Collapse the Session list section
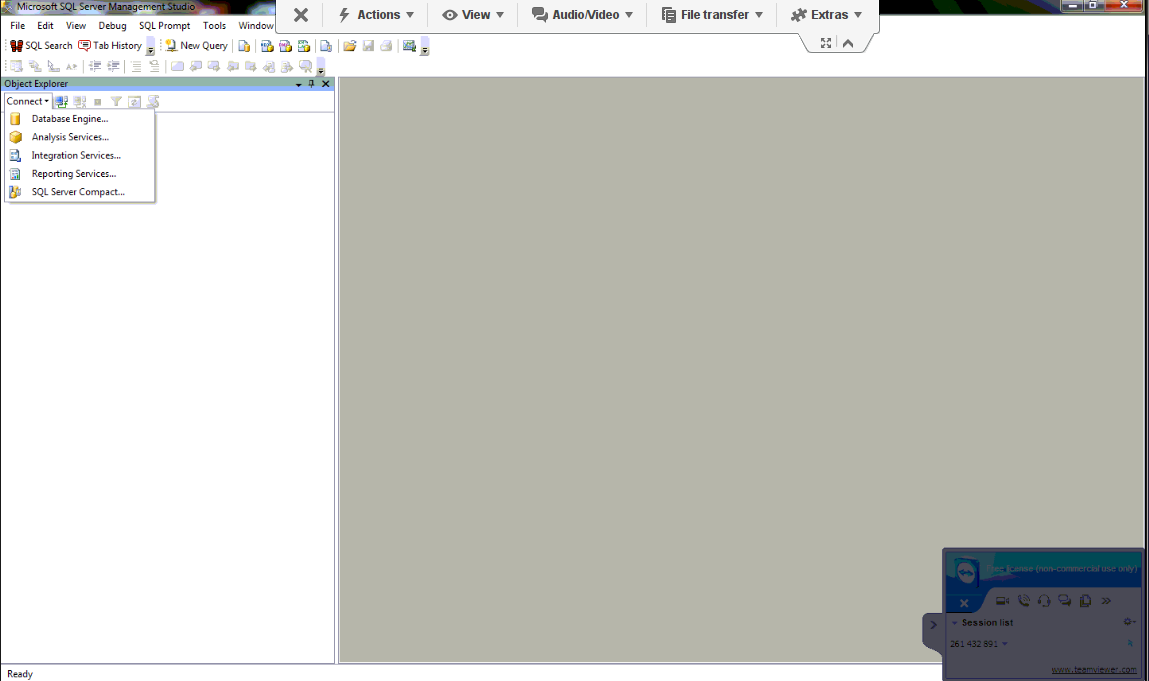 pyautogui.click(x=955, y=623)
